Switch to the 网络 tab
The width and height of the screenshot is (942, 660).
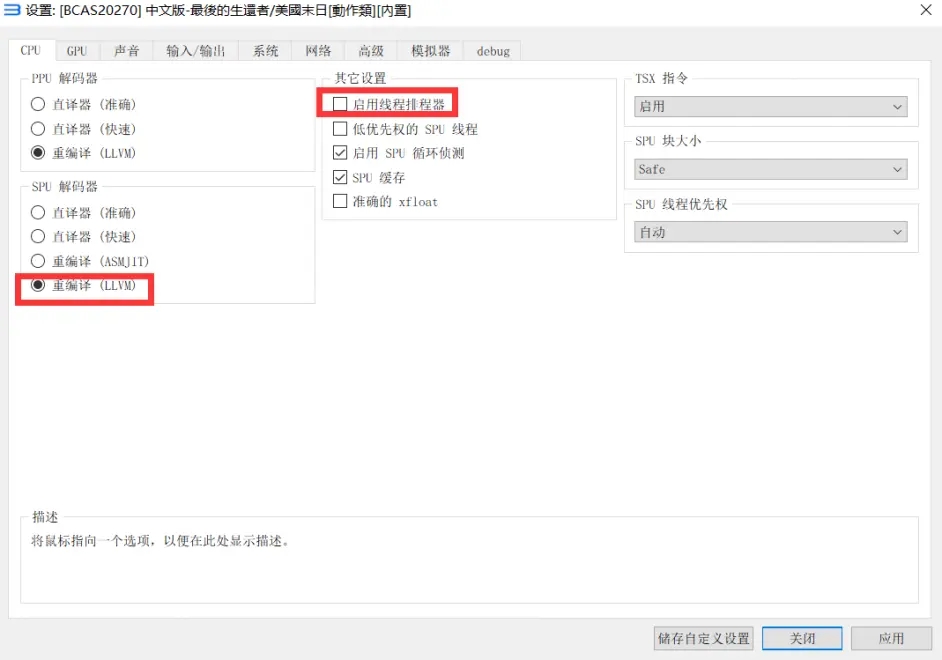(x=318, y=50)
